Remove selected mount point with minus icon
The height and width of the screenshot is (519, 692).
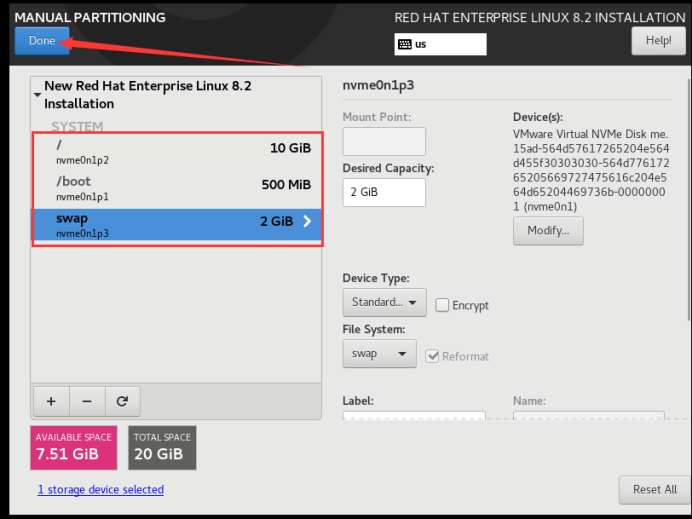pyautogui.click(x=87, y=401)
